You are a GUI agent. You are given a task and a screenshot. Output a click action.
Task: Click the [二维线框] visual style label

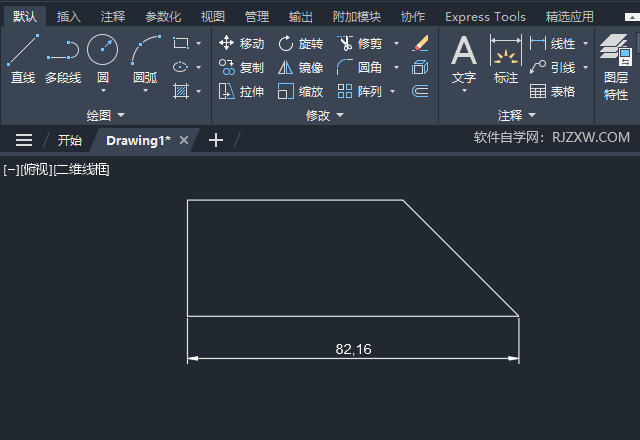pyautogui.click(x=81, y=169)
